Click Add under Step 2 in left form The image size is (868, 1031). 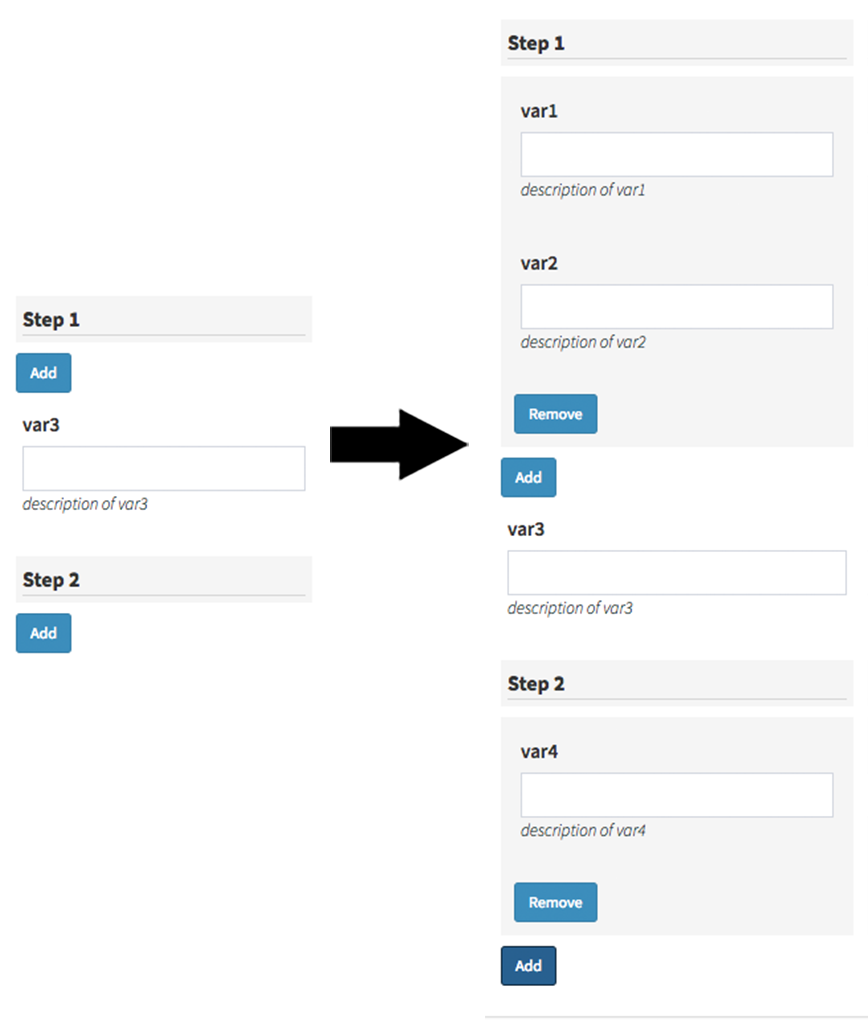(43, 633)
